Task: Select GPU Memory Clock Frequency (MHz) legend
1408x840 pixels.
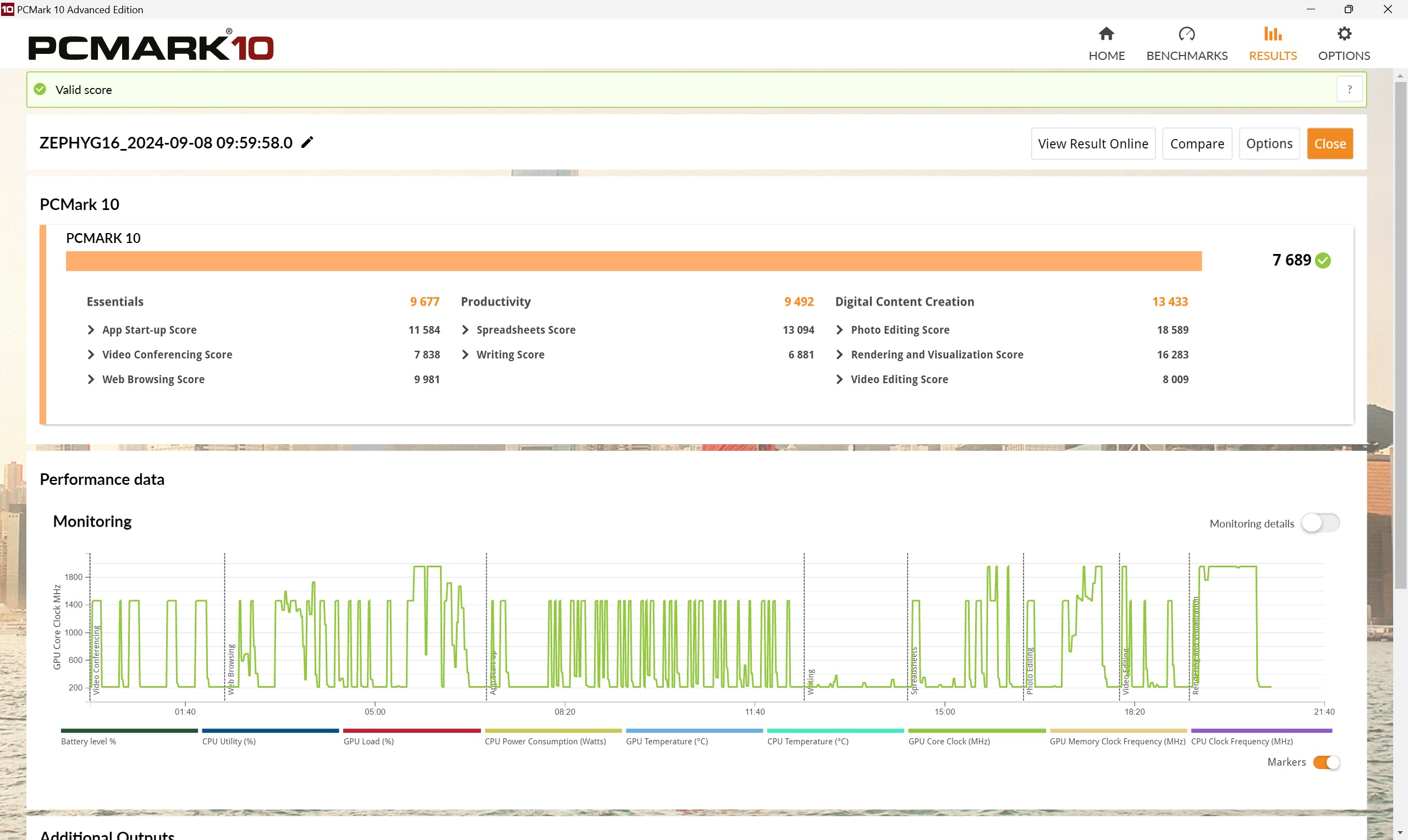Action: click(x=1118, y=738)
